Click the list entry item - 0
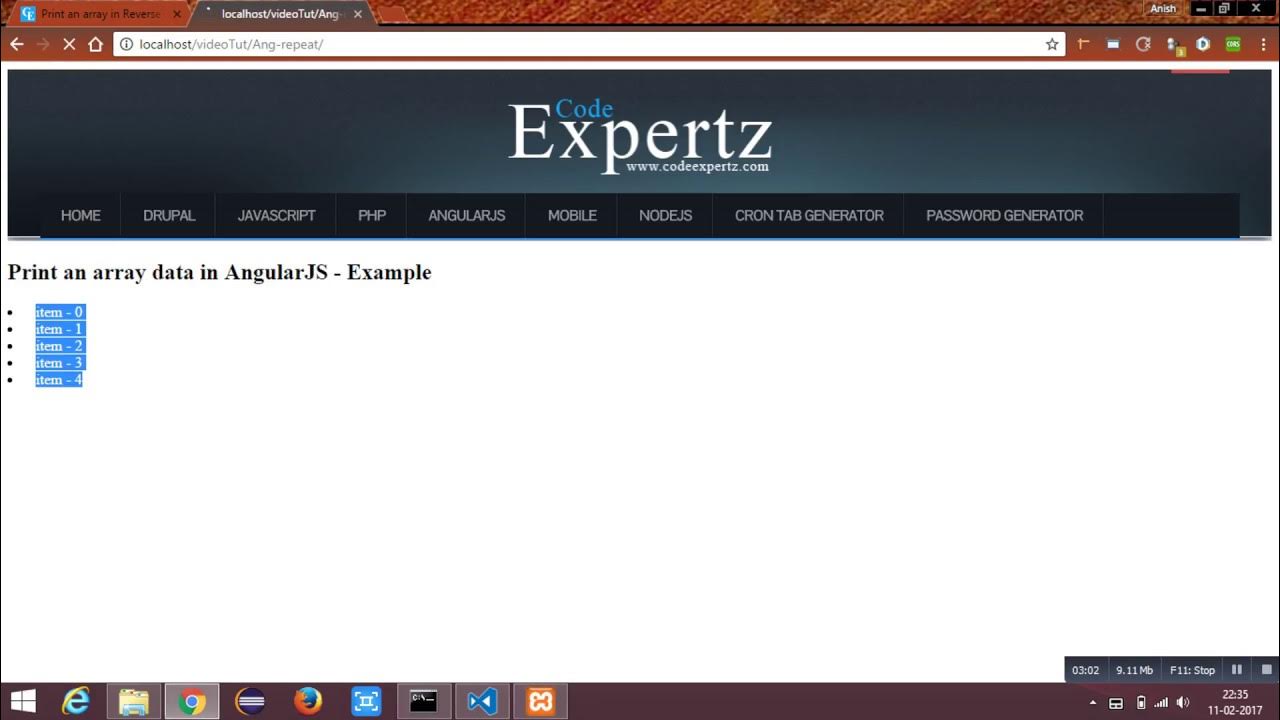This screenshot has width=1280, height=720. [60, 312]
